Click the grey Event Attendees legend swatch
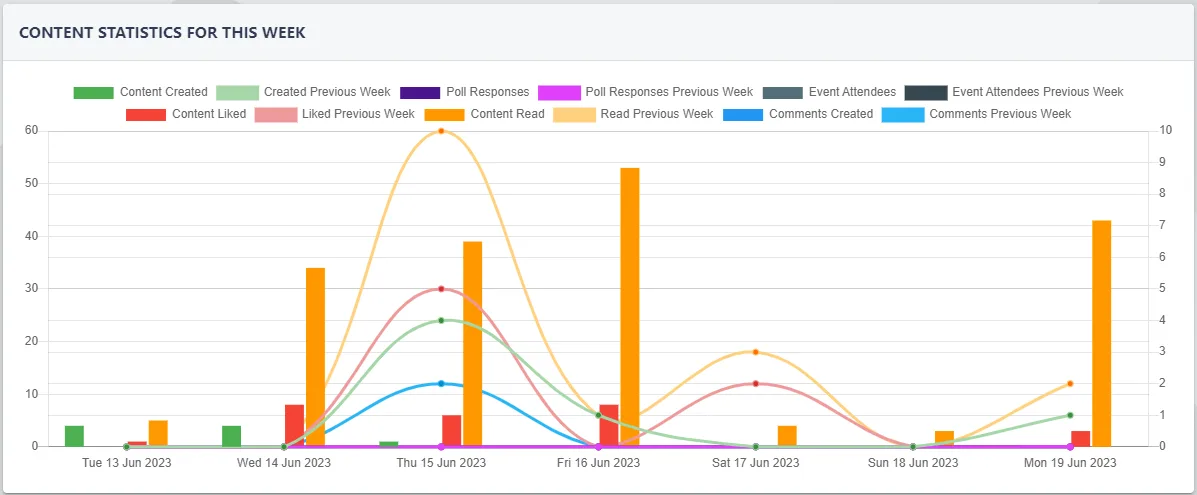 [783, 92]
